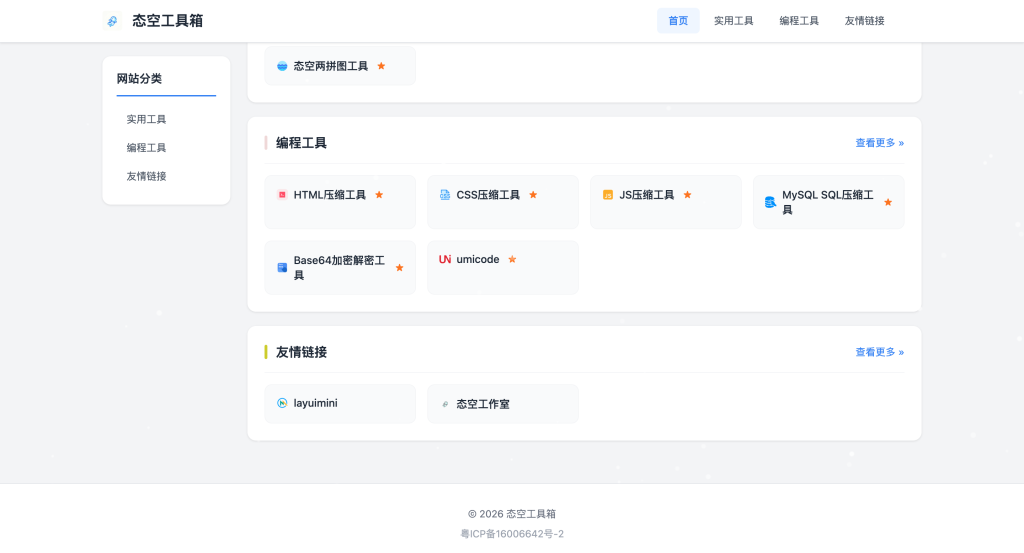The image size is (1024, 553).
Task: Click the star next to umicode
Action: [512, 259]
